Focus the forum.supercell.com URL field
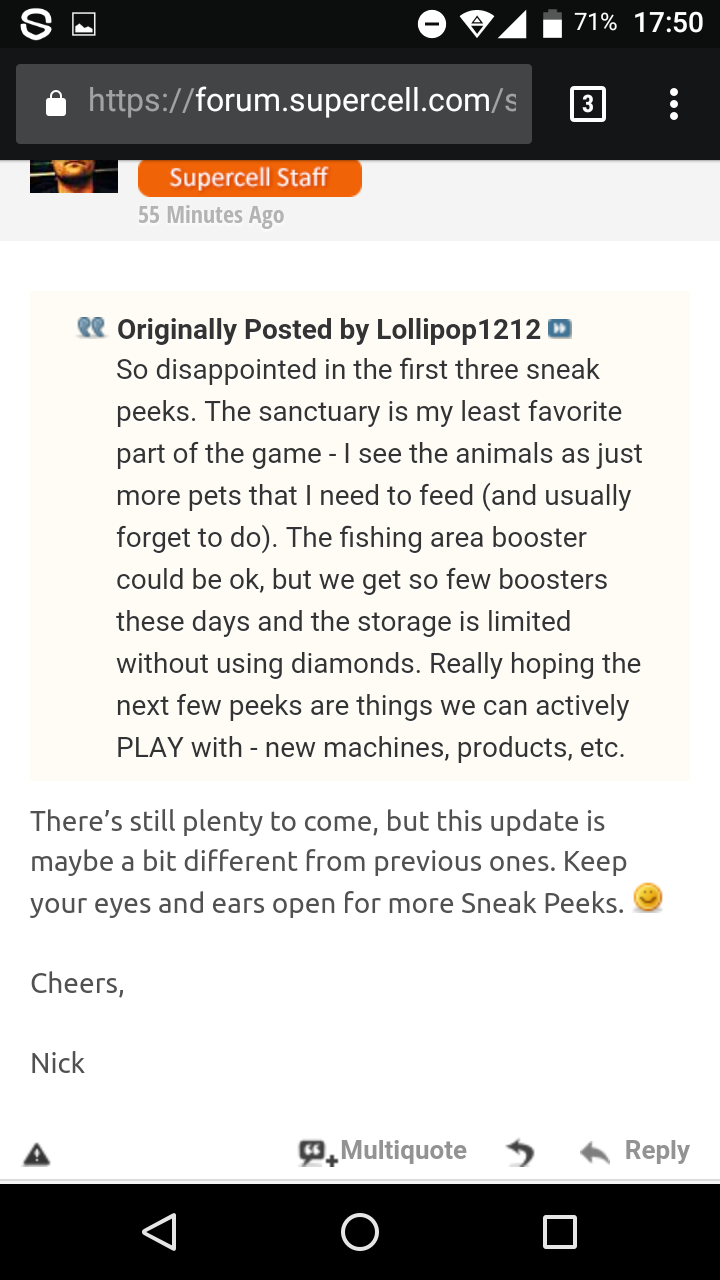The width and height of the screenshot is (720, 1280). point(300,102)
